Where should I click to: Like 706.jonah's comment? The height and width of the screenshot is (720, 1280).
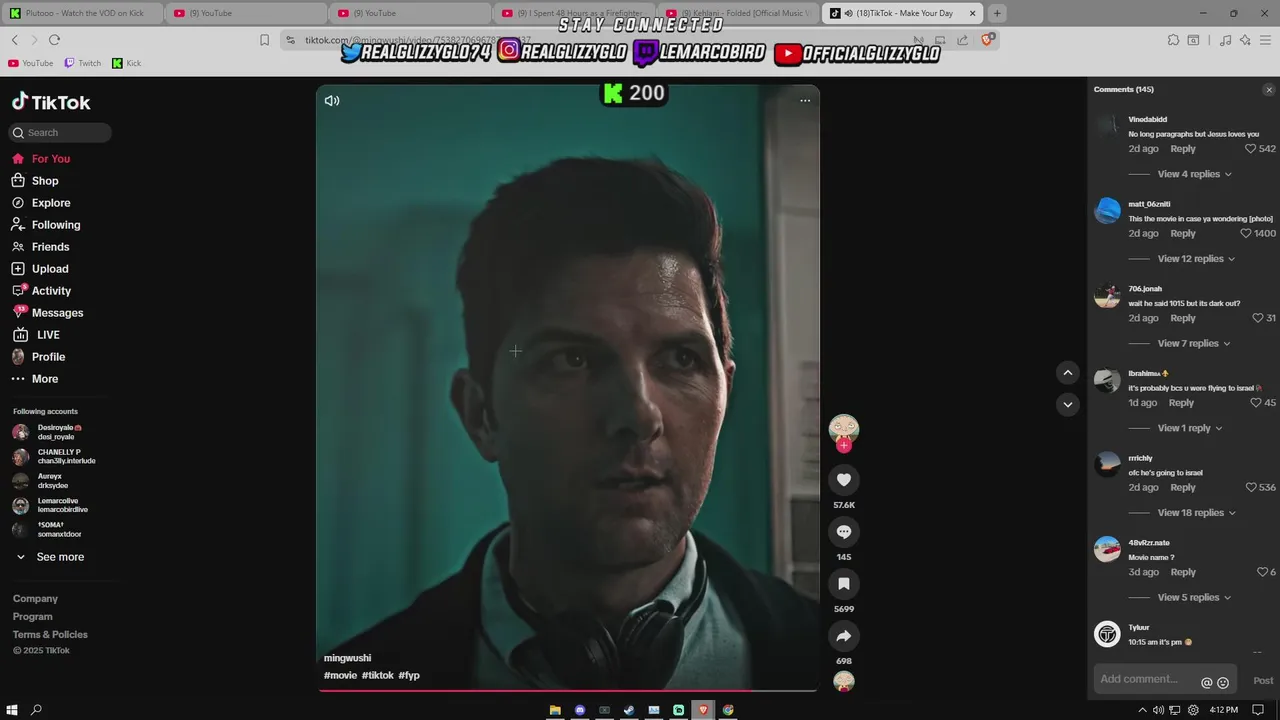(1258, 318)
